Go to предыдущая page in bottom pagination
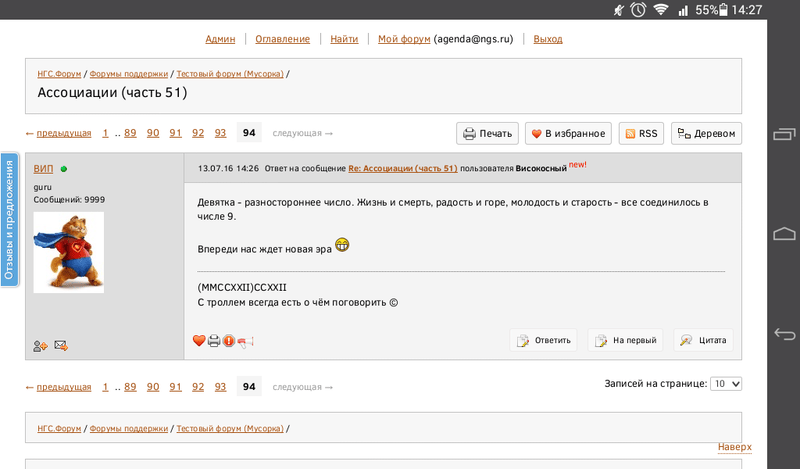Screen dimensions: 800x469 point(64,387)
